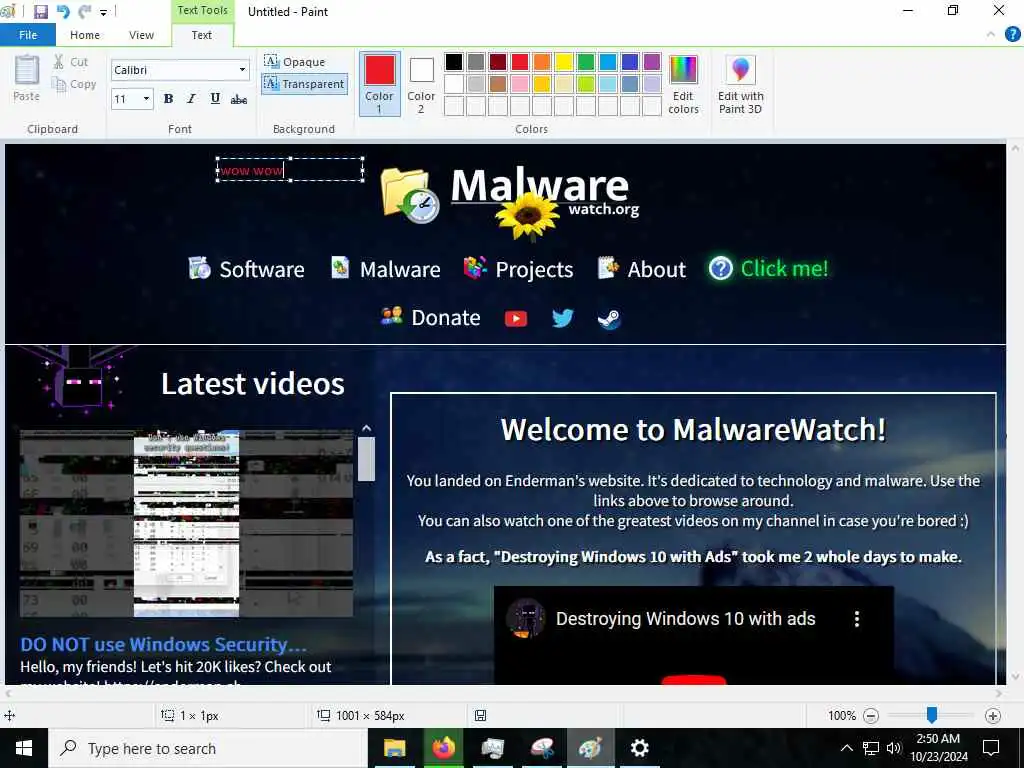Screen dimensions: 1024x768
Task: Click inside the 'wow wow' text box
Action: coord(290,170)
